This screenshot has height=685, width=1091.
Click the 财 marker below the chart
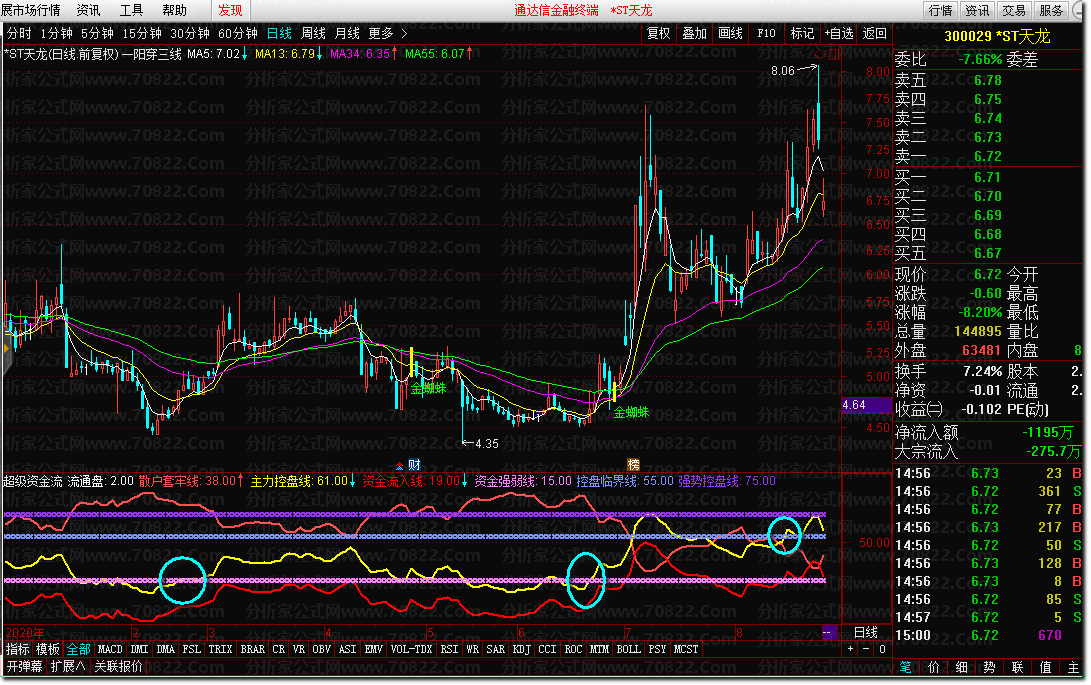click(x=414, y=465)
